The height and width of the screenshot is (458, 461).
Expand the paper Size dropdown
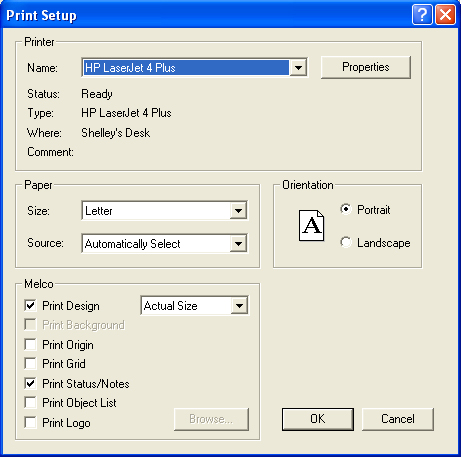tap(238, 211)
